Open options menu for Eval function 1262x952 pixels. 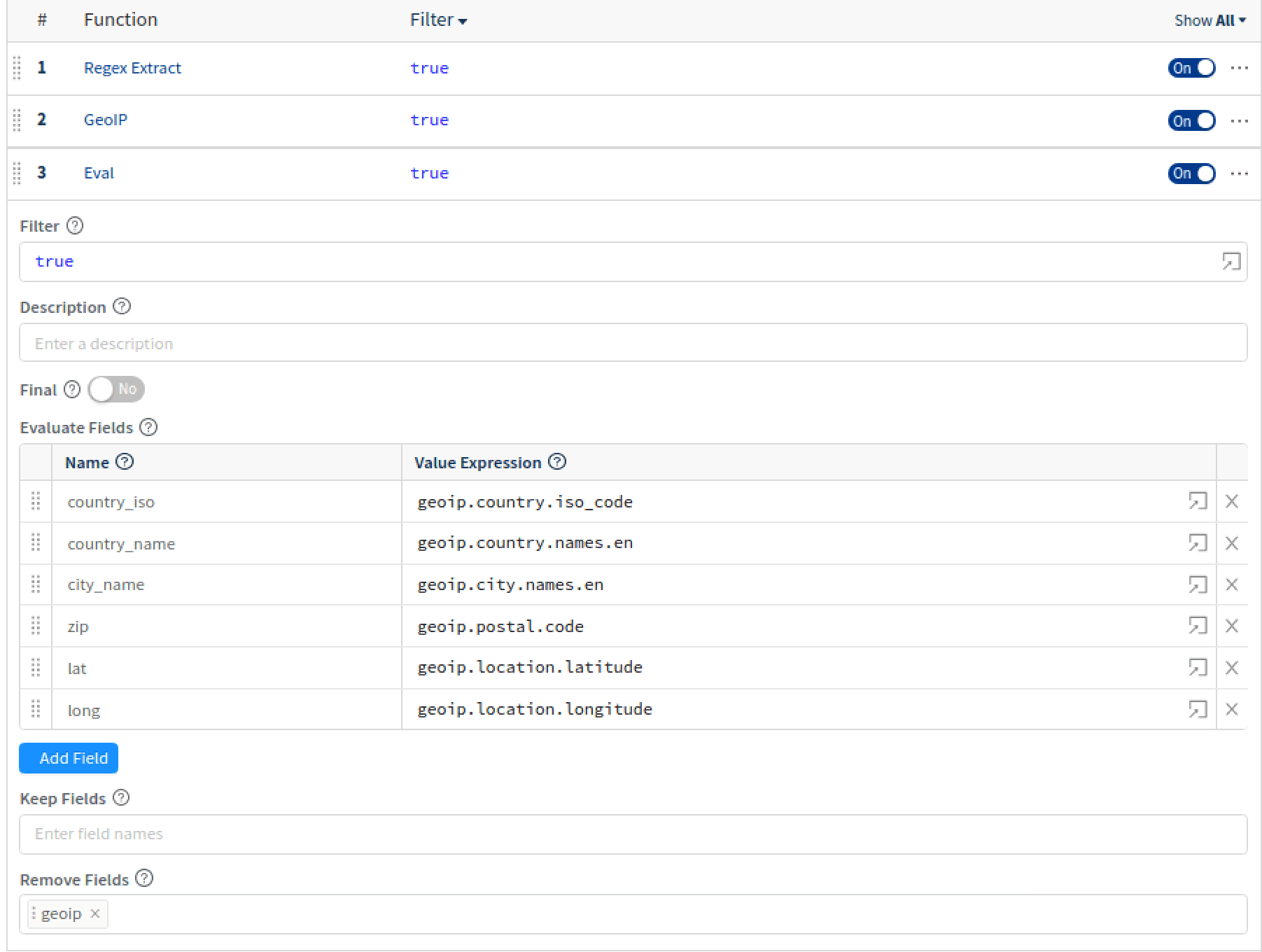tap(1239, 173)
